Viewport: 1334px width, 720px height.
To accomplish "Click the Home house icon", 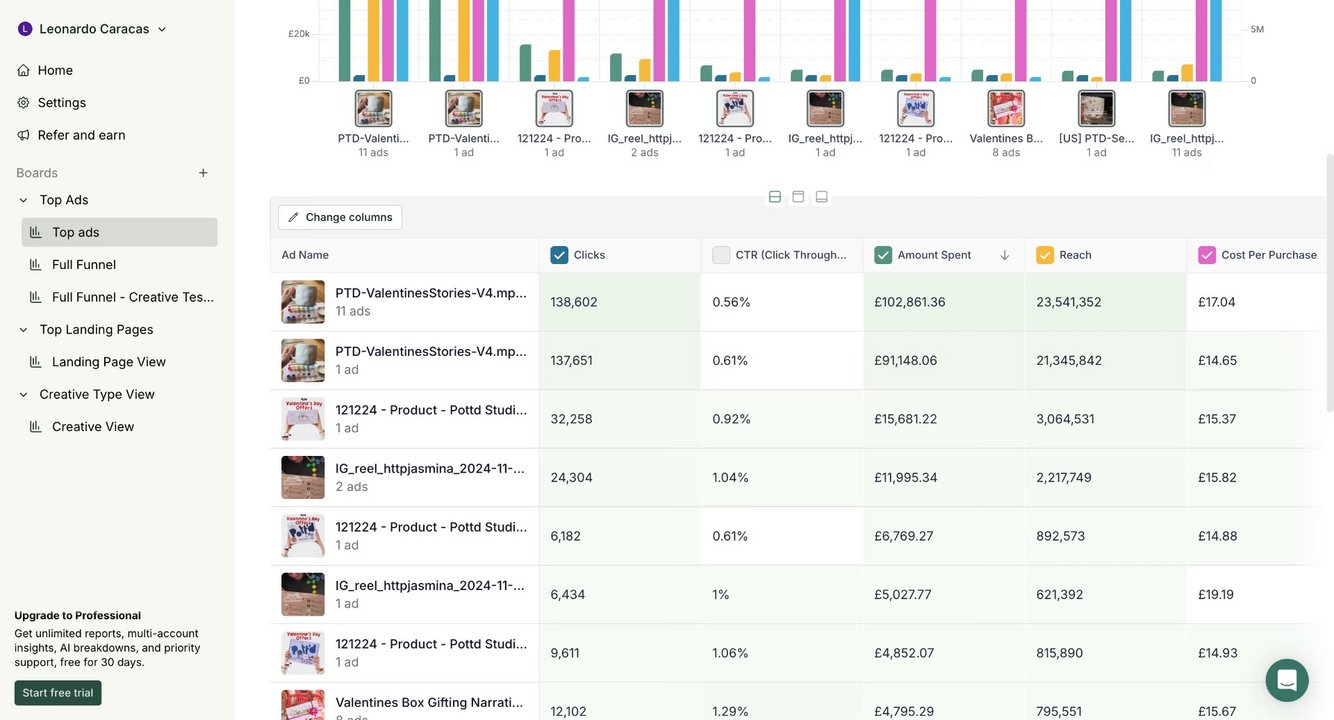I will point(24,70).
